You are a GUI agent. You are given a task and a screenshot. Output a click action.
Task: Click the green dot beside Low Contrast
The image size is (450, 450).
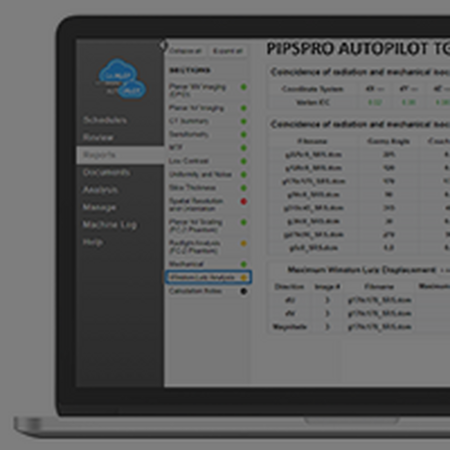point(244,161)
